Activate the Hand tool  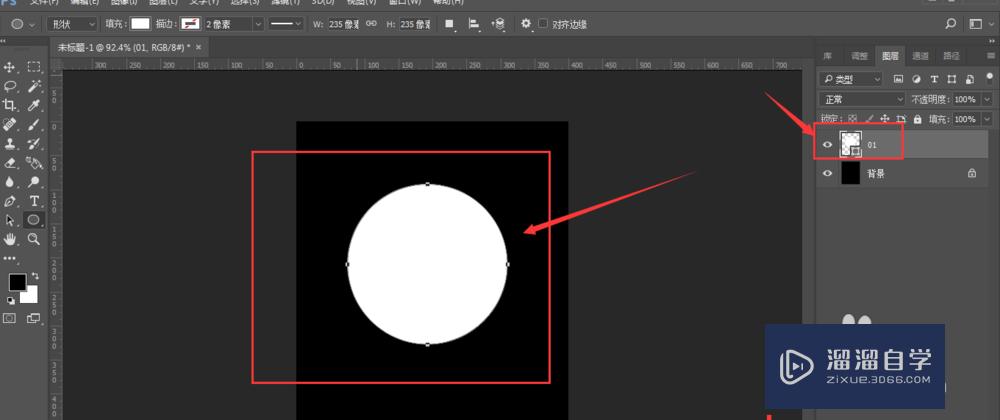tap(10, 239)
